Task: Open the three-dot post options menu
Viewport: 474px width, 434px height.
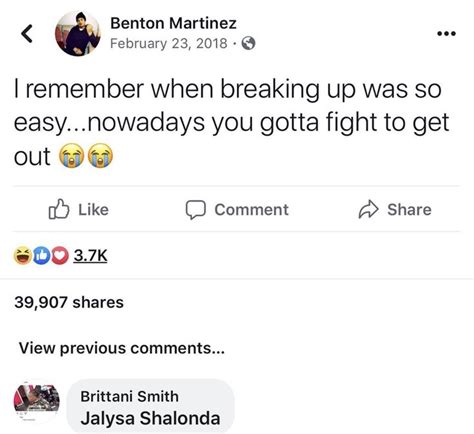Action: 446,33
